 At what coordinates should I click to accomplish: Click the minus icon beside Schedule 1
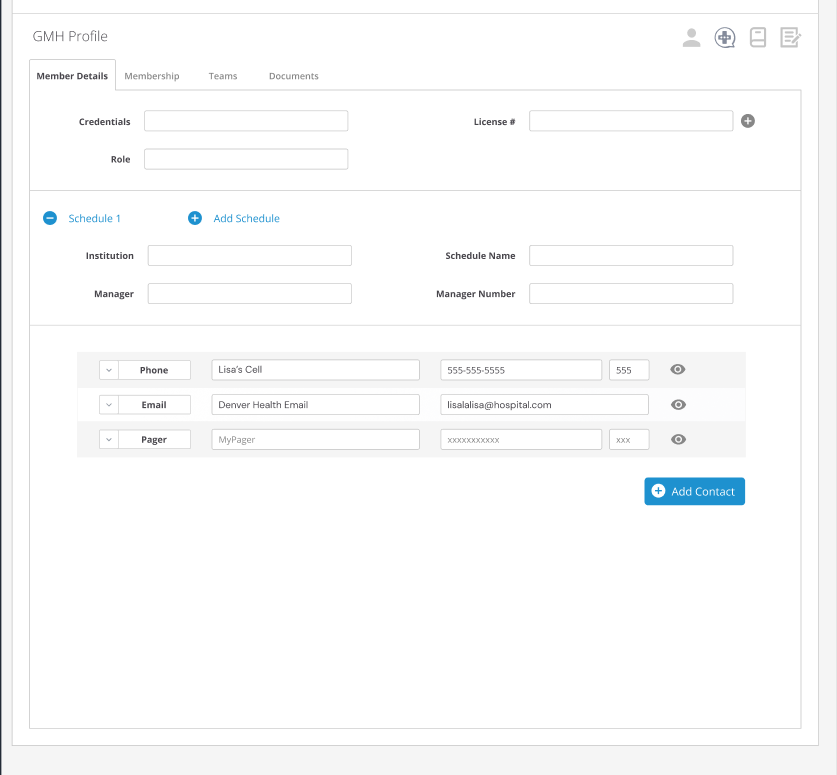pos(50,218)
